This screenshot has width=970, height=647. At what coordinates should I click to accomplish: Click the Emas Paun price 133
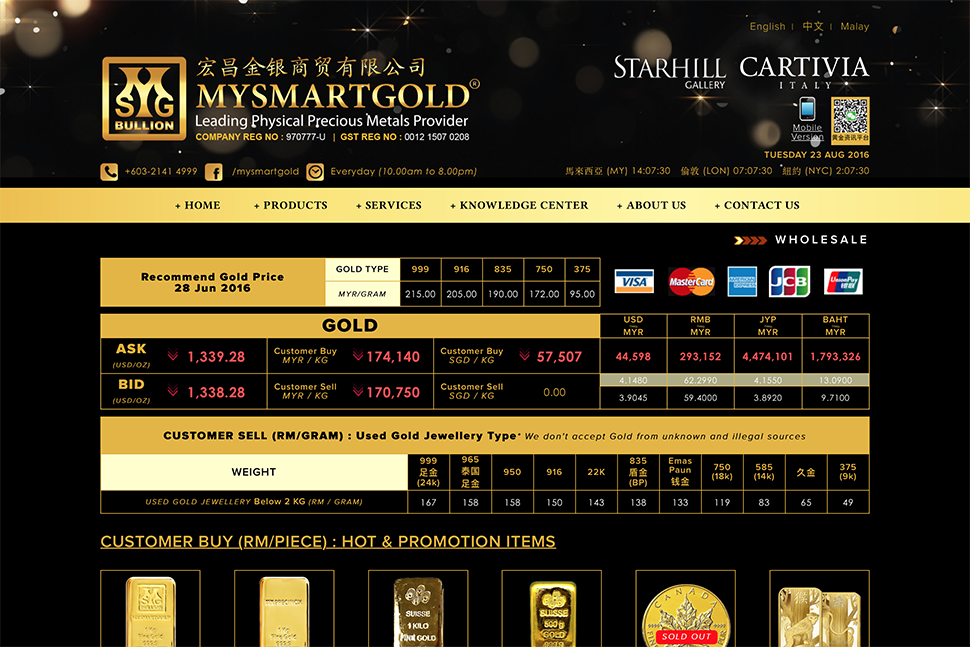(680, 502)
